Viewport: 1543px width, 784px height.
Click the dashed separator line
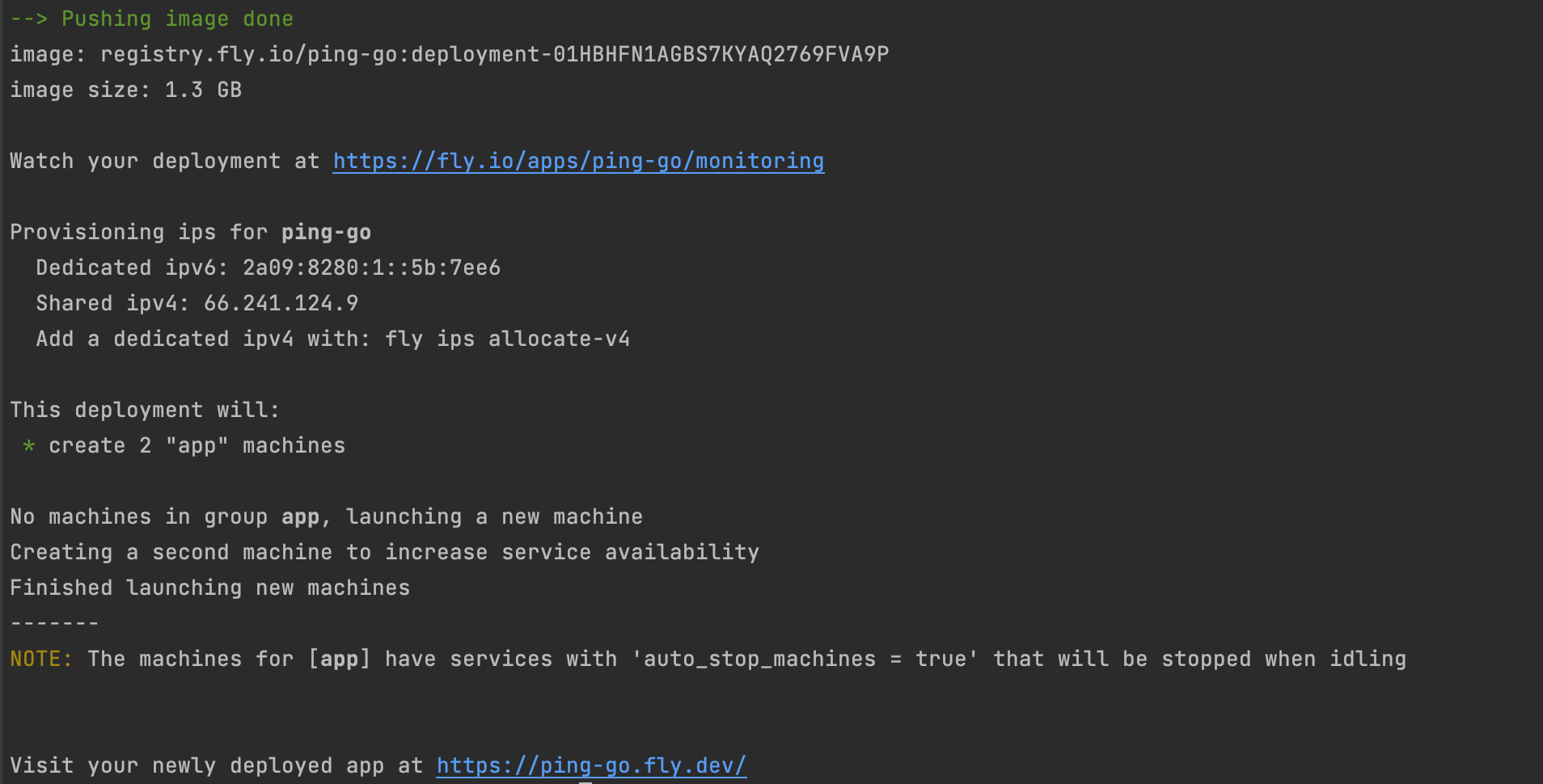coord(54,623)
